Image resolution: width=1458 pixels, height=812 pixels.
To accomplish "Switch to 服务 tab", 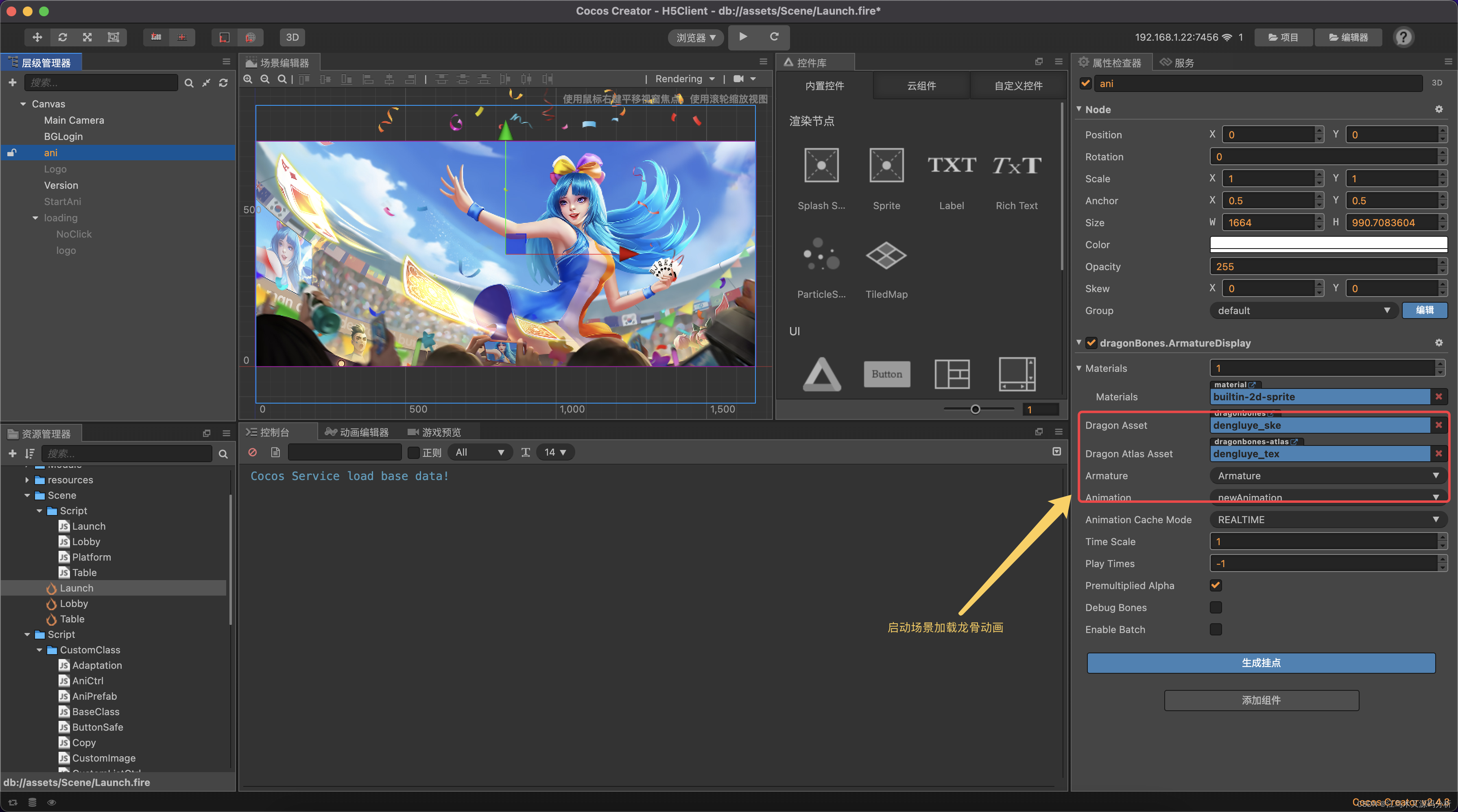I will pyautogui.click(x=1177, y=63).
